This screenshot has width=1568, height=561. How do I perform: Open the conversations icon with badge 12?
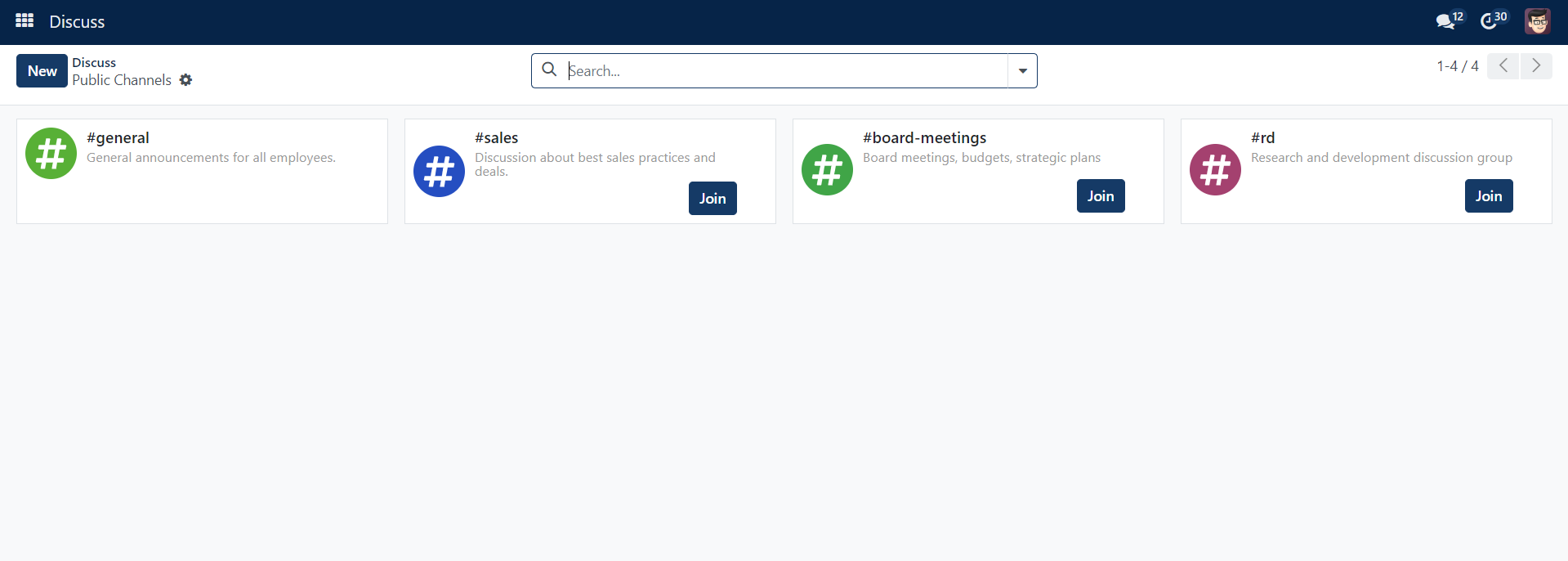pos(1449,21)
